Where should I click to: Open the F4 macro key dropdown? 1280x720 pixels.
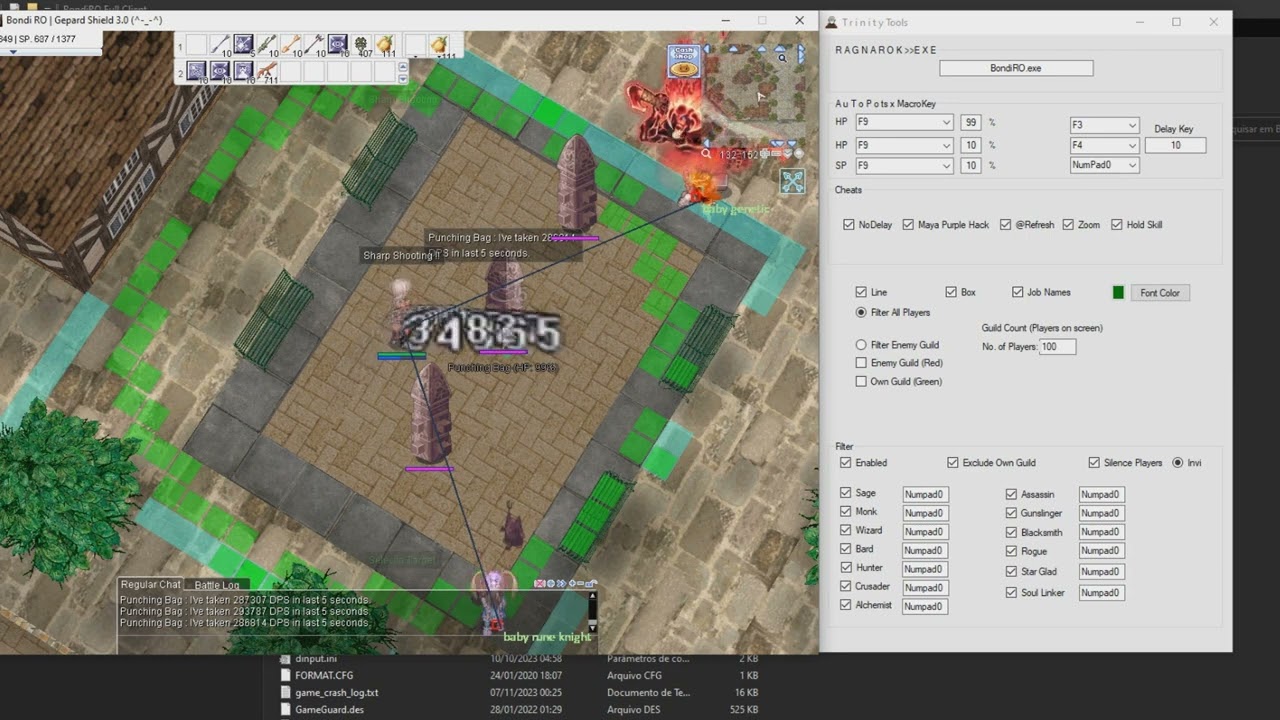[1104, 145]
